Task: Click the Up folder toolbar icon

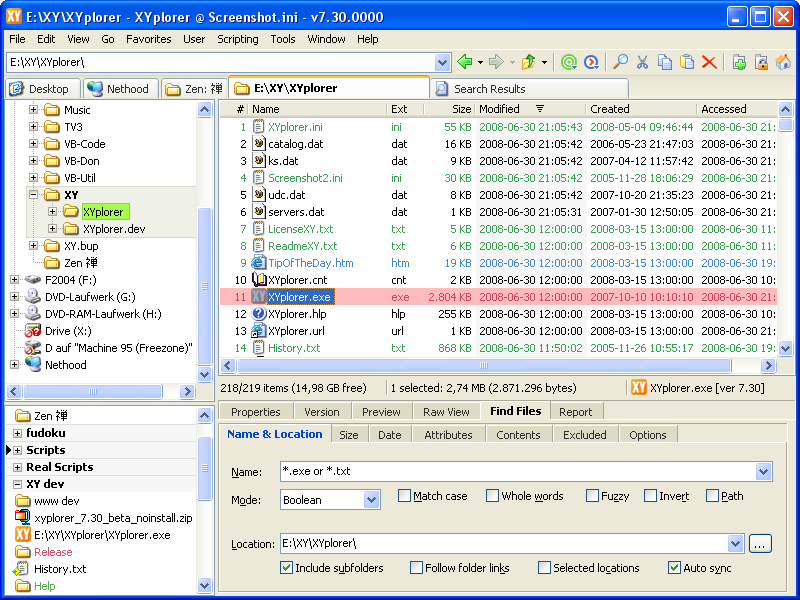Action: (x=529, y=62)
